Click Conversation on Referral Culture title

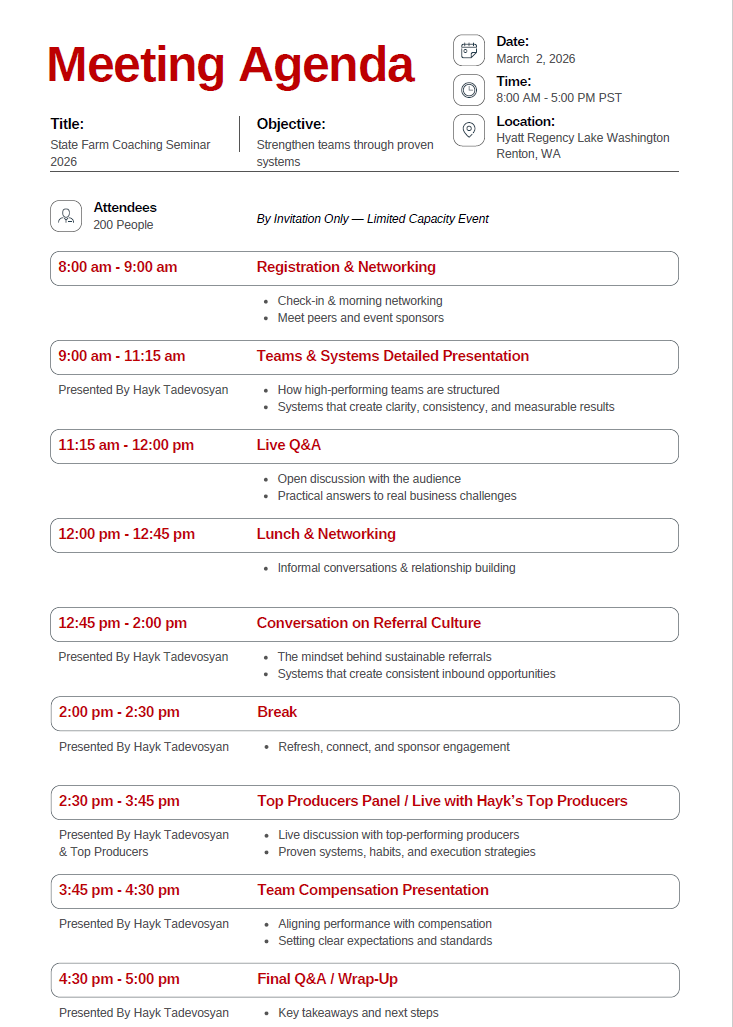tap(368, 623)
